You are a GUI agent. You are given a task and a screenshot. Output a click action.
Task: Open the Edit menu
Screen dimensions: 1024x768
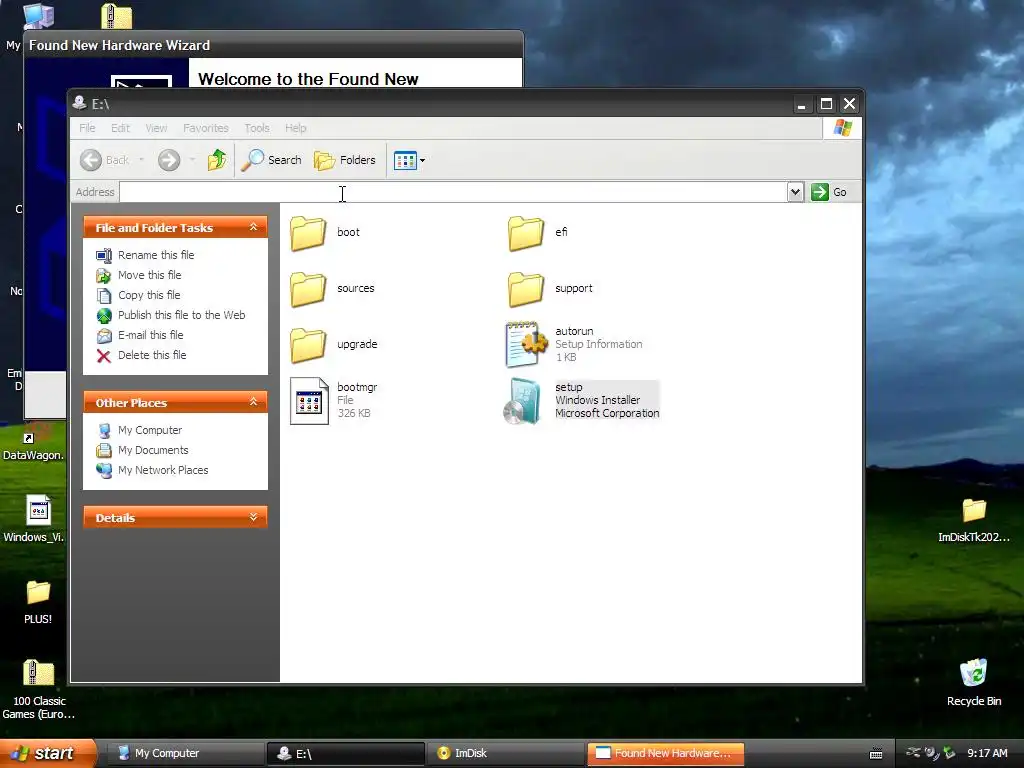pos(120,128)
